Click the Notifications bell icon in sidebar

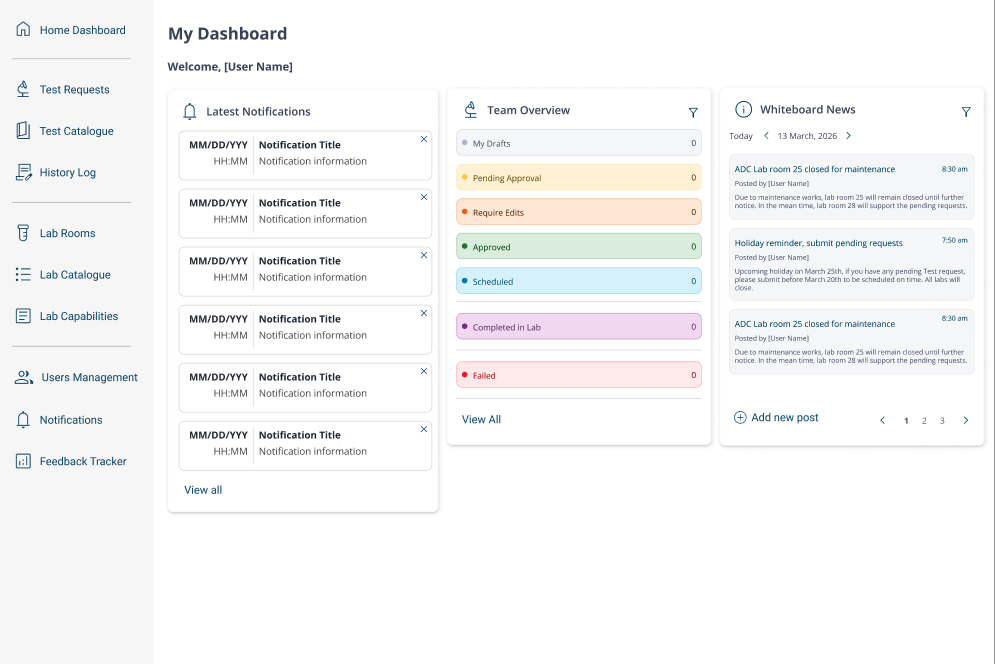click(x=23, y=420)
